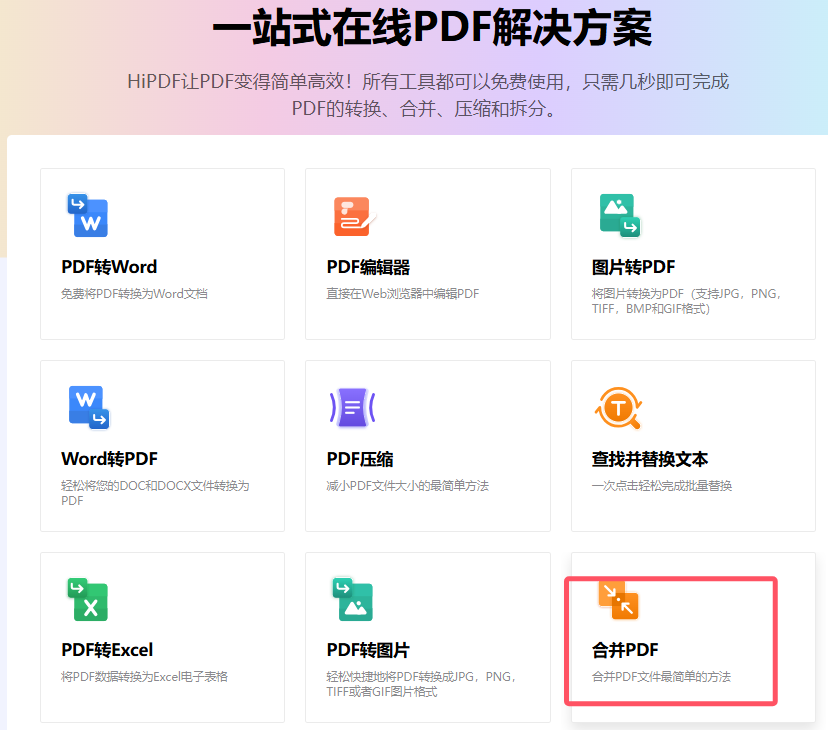Viewport: 828px width, 730px height.
Task: Open PDF转Excel via the green X icon
Action: [x=87, y=599]
